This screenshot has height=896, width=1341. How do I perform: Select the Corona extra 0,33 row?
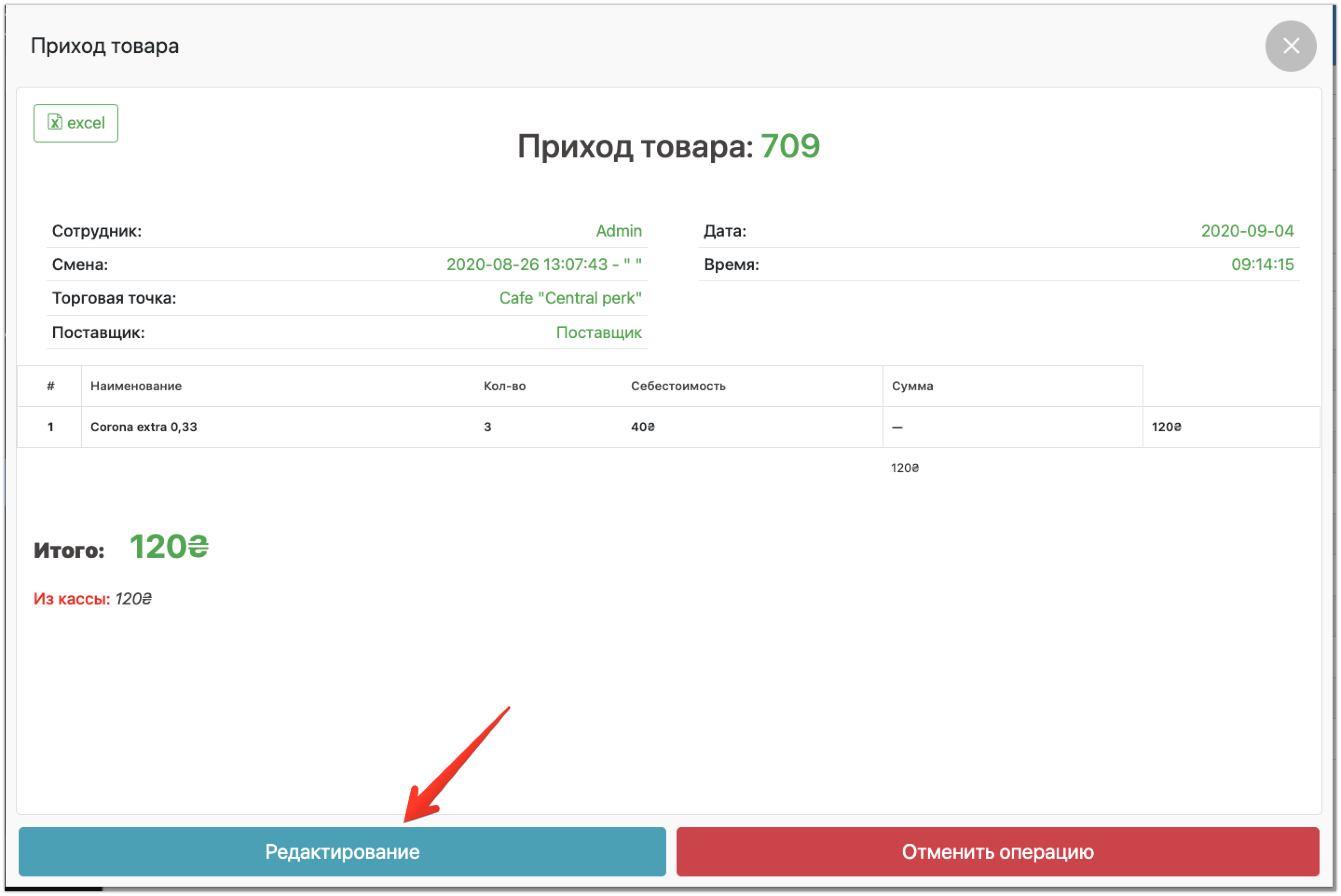(144, 427)
